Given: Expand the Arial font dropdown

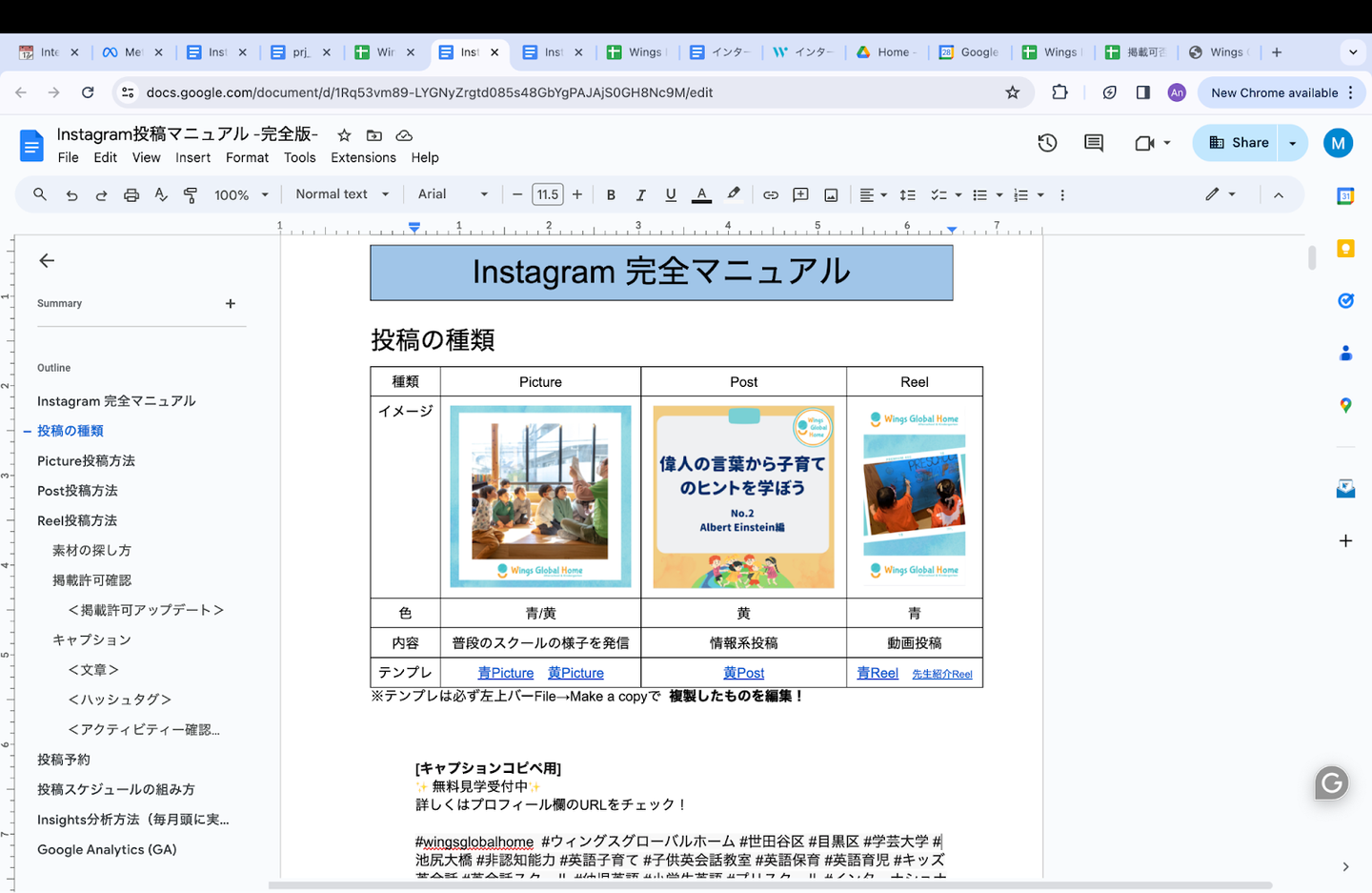Looking at the screenshot, I should (x=453, y=194).
